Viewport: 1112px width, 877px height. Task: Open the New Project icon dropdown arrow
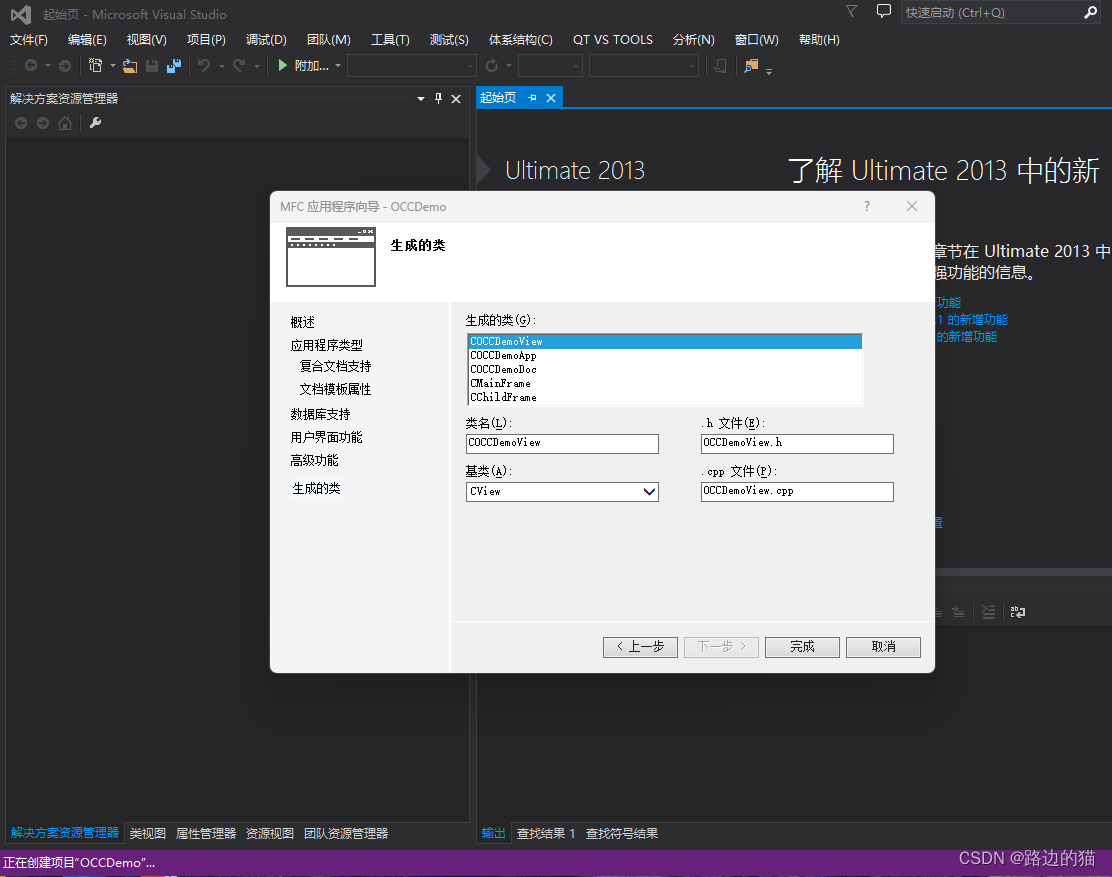coord(113,66)
